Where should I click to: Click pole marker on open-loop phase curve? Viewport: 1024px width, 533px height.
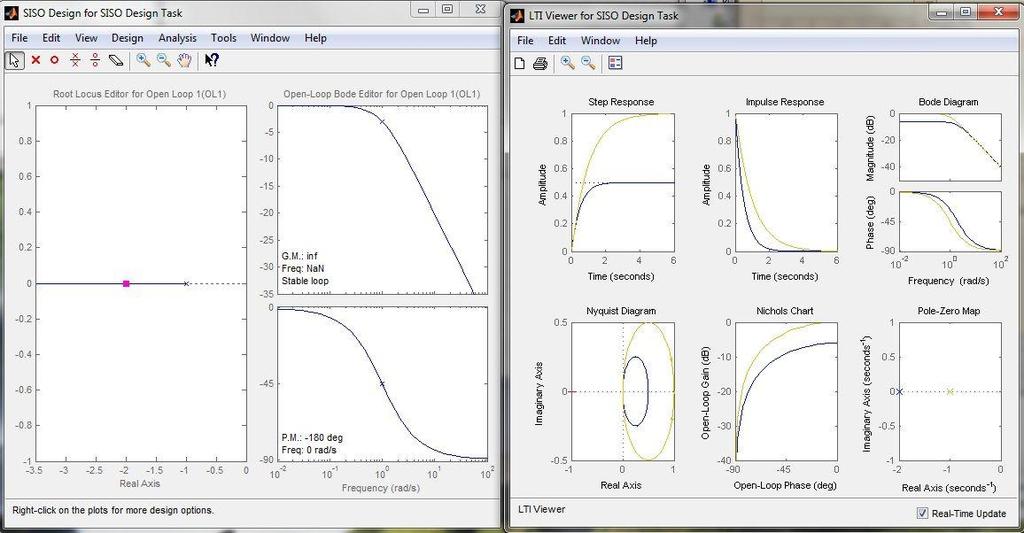pyautogui.click(x=382, y=383)
